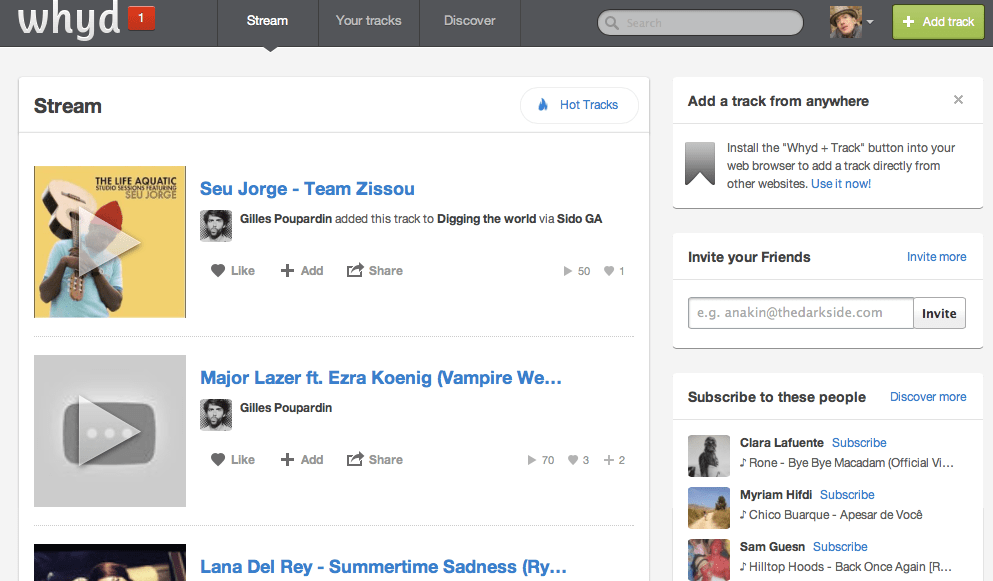
Task: Share the Major Lazer track
Action: 375,460
